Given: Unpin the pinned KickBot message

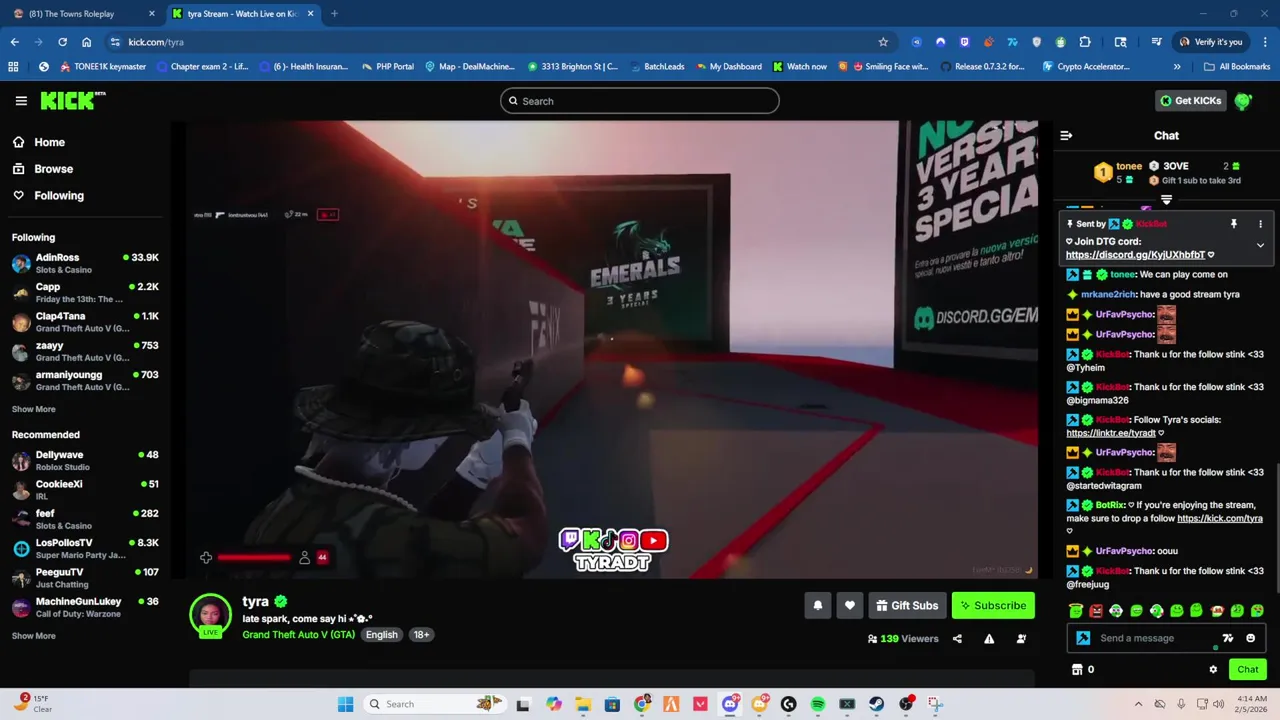Looking at the screenshot, I should (1234, 224).
